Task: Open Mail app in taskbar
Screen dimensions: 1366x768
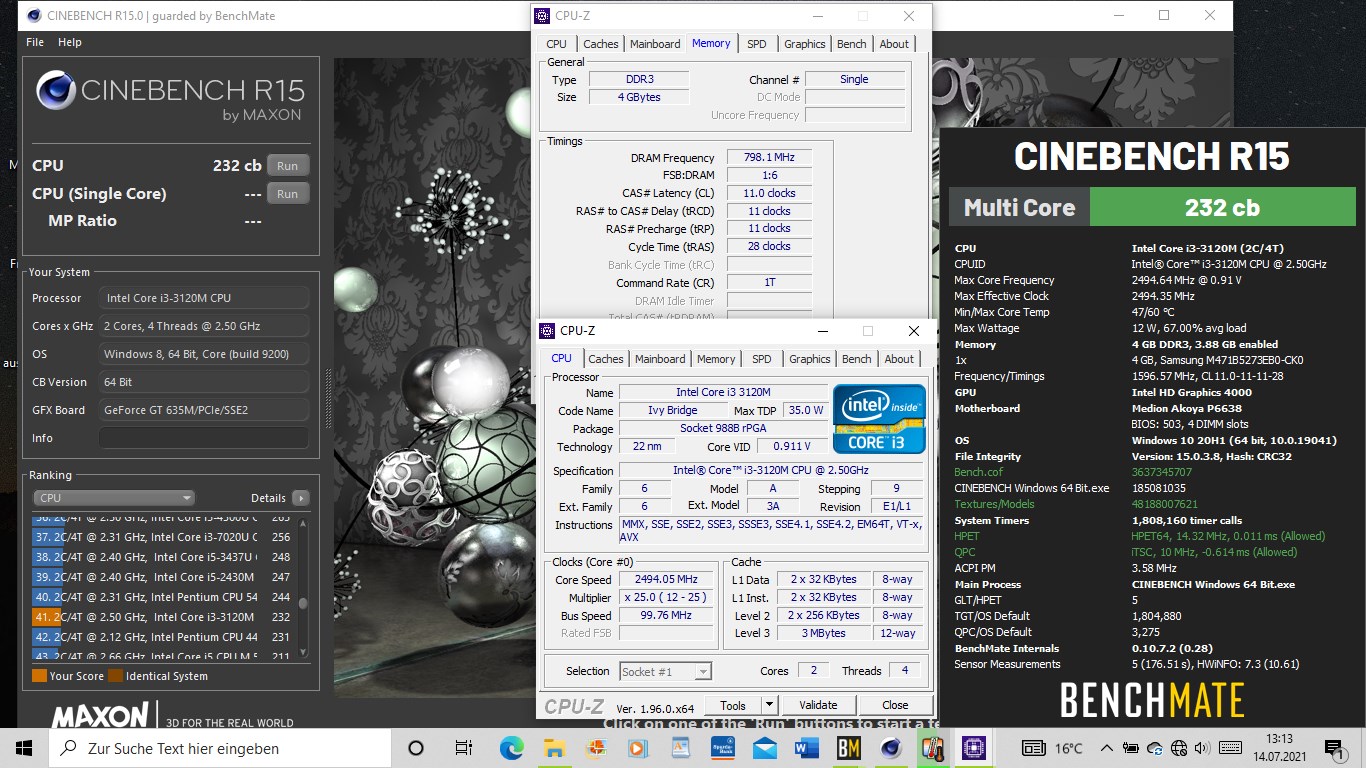Action: coord(765,748)
